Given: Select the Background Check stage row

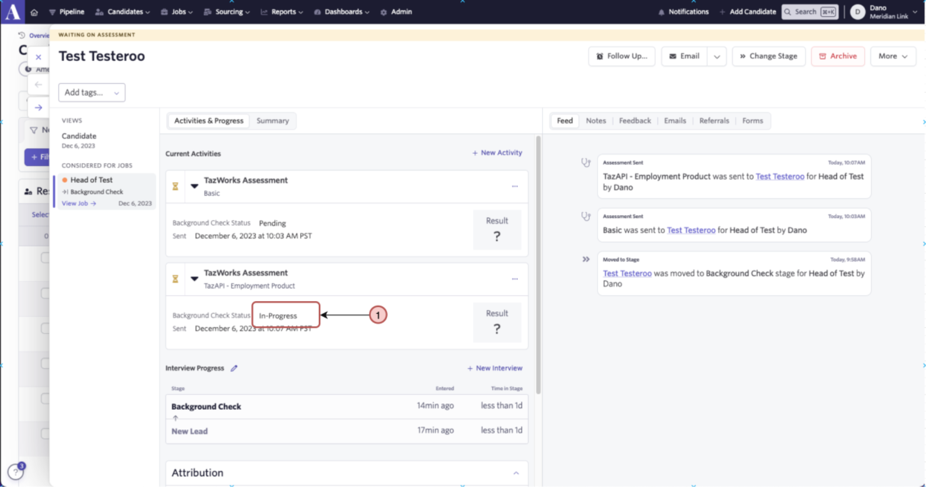Looking at the screenshot, I should pos(347,407).
